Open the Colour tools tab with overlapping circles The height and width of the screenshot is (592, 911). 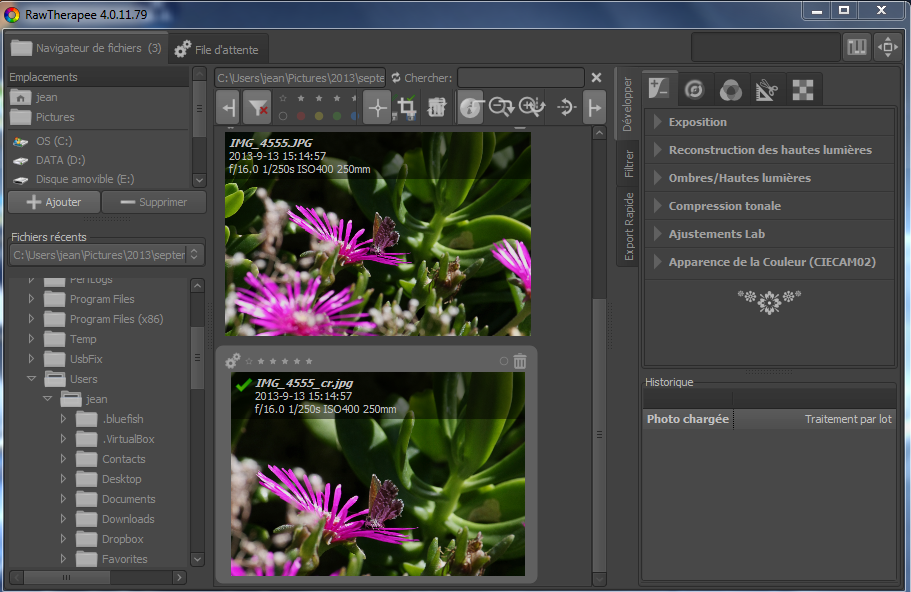(730, 89)
